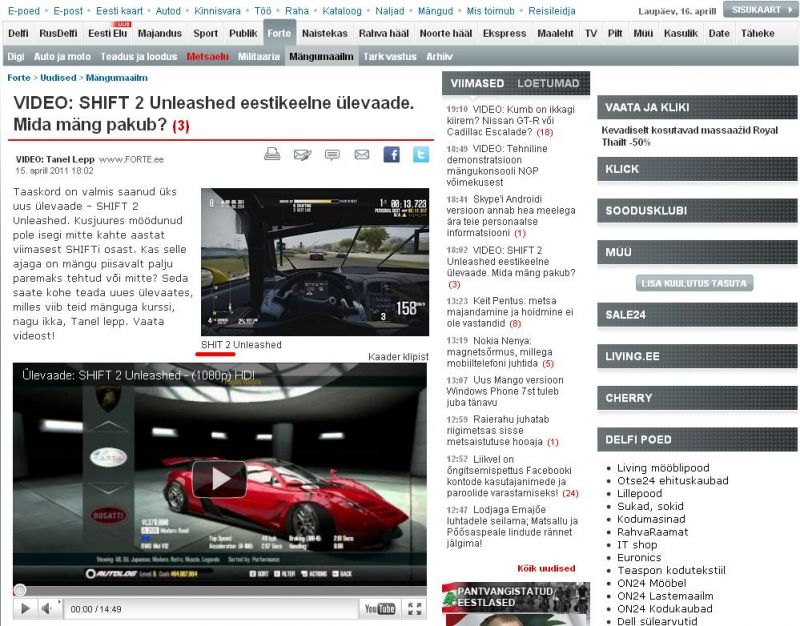Expand the Living.ee sidebar section
This screenshot has height=626, width=800.
point(697,356)
